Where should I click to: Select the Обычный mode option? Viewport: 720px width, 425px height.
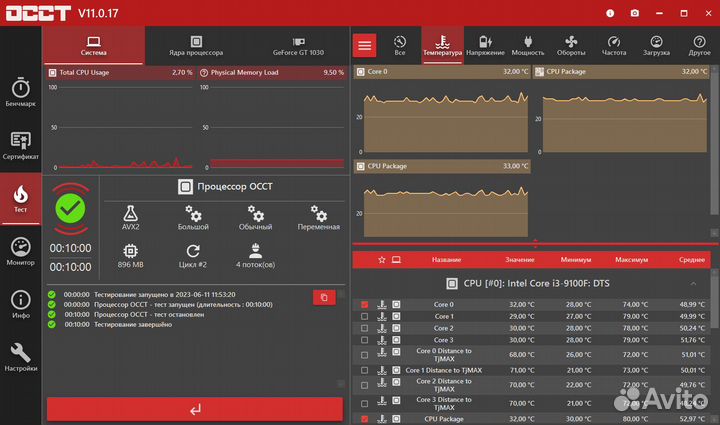pyautogui.click(x=255, y=218)
